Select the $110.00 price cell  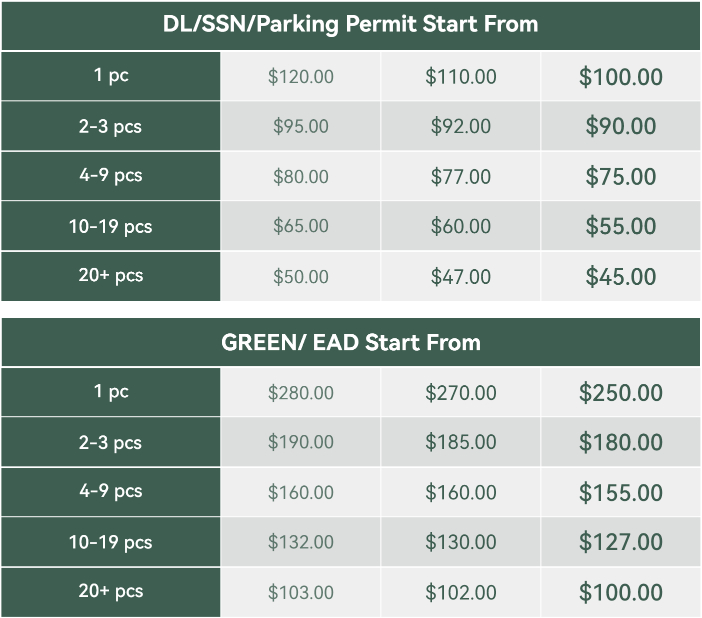(461, 76)
